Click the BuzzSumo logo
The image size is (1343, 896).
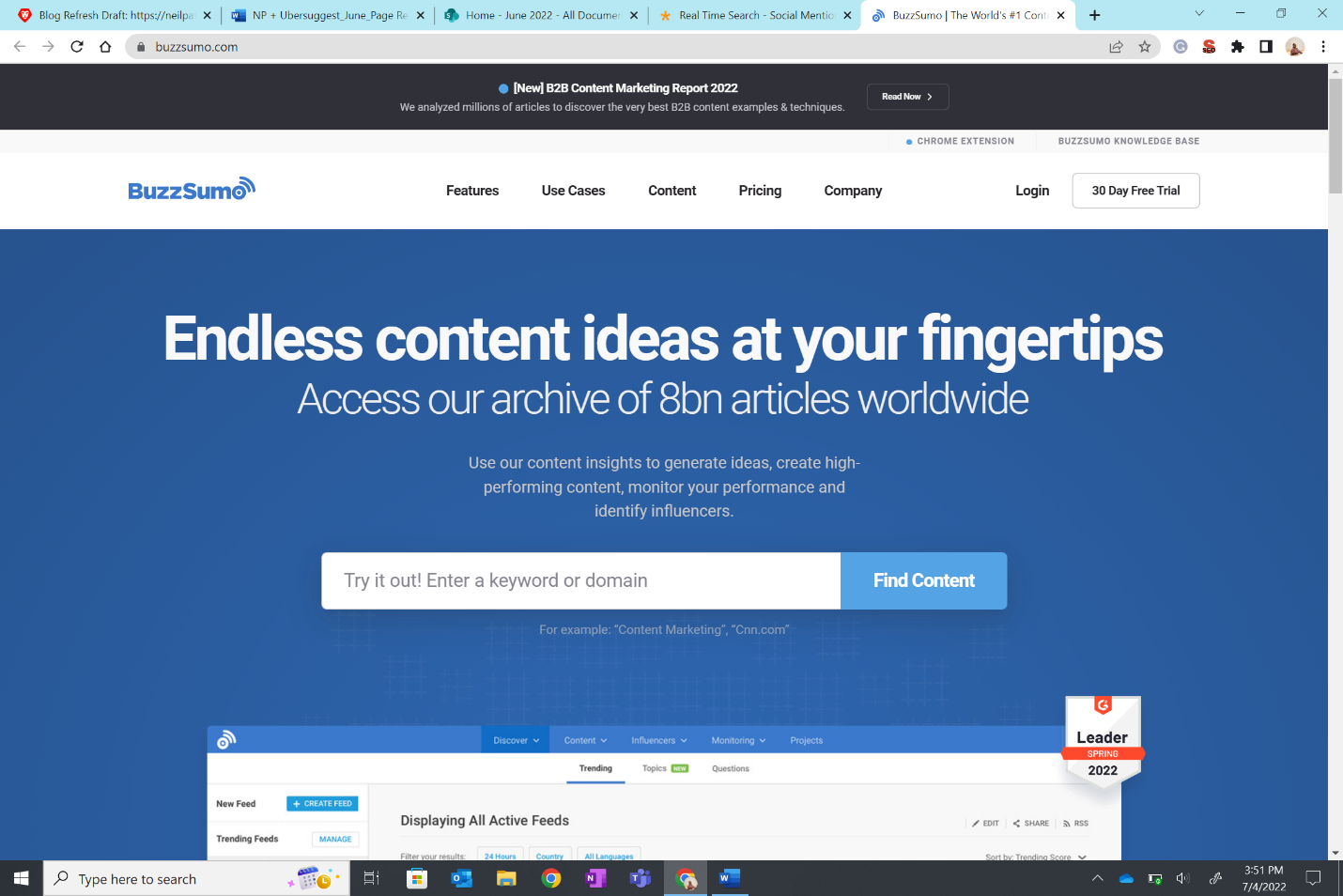click(x=191, y=189)
